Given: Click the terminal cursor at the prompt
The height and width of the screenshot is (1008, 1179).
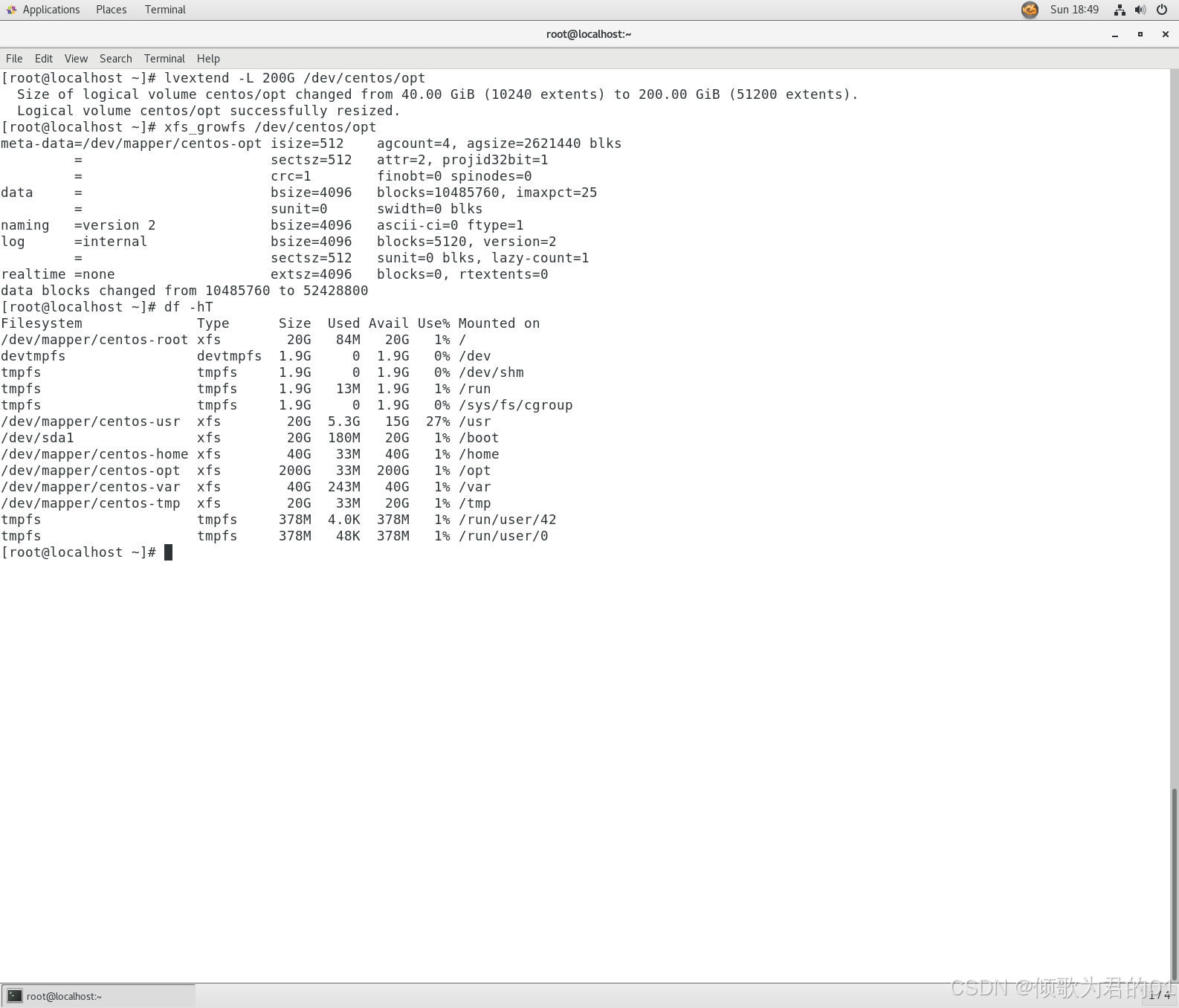Looking at the screenshot, I should click(x=168, y=552).
